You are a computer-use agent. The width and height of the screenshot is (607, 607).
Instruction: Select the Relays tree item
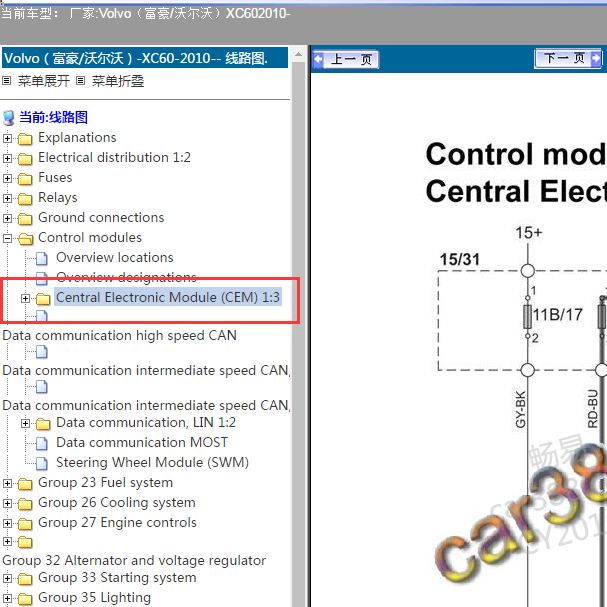click(58, 198)
